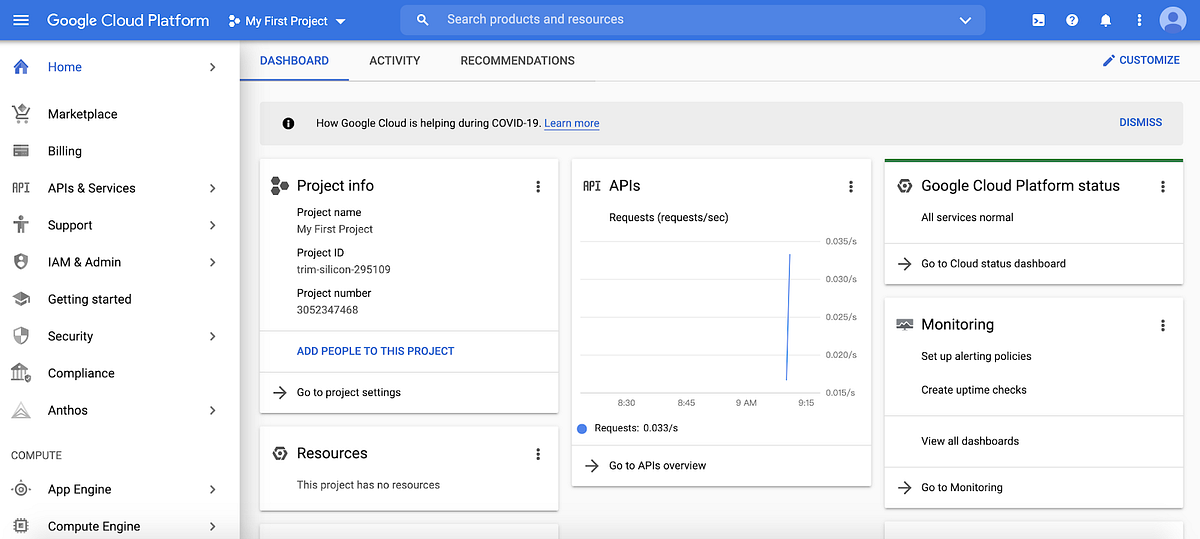Open the Project info card options menu
The height and width of the screenshot is (539, 1200).
[538, 186]
